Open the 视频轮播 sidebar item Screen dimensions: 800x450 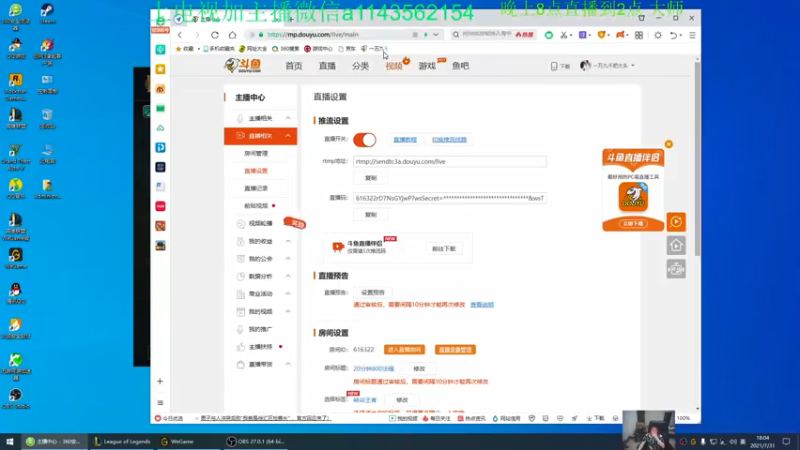tap(260, 223)
